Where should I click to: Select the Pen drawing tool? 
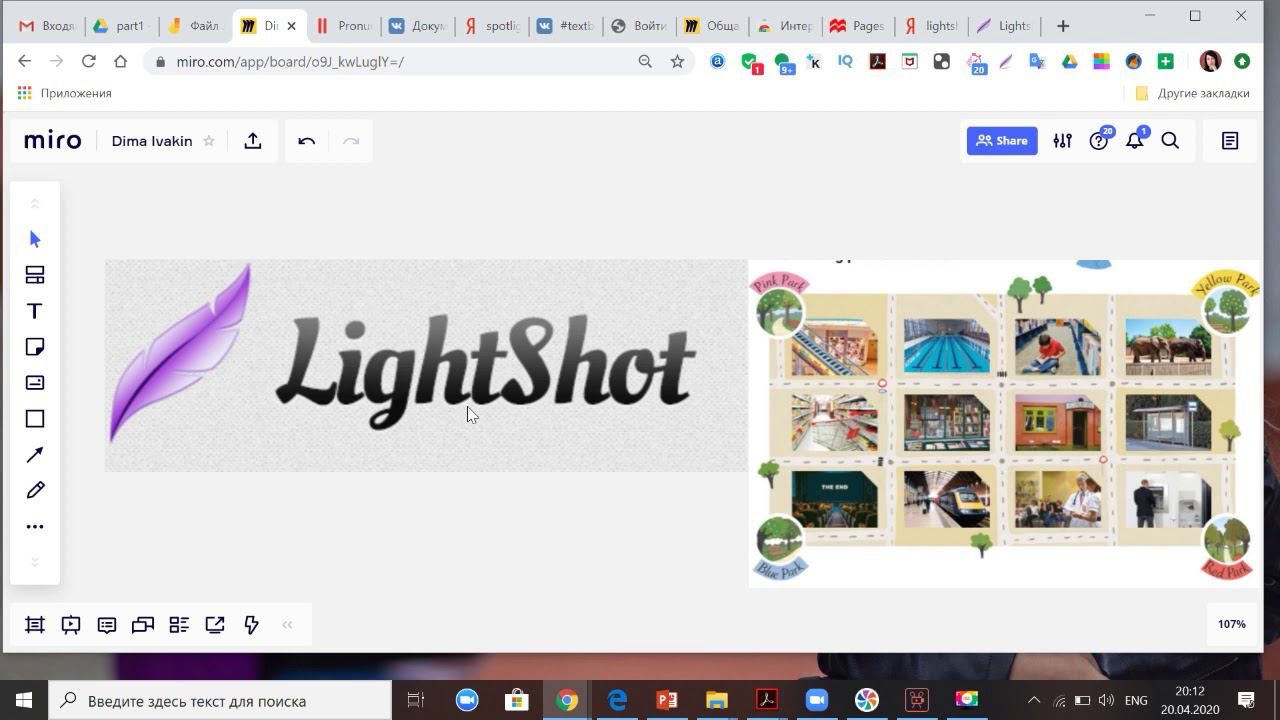click(35, 490)
